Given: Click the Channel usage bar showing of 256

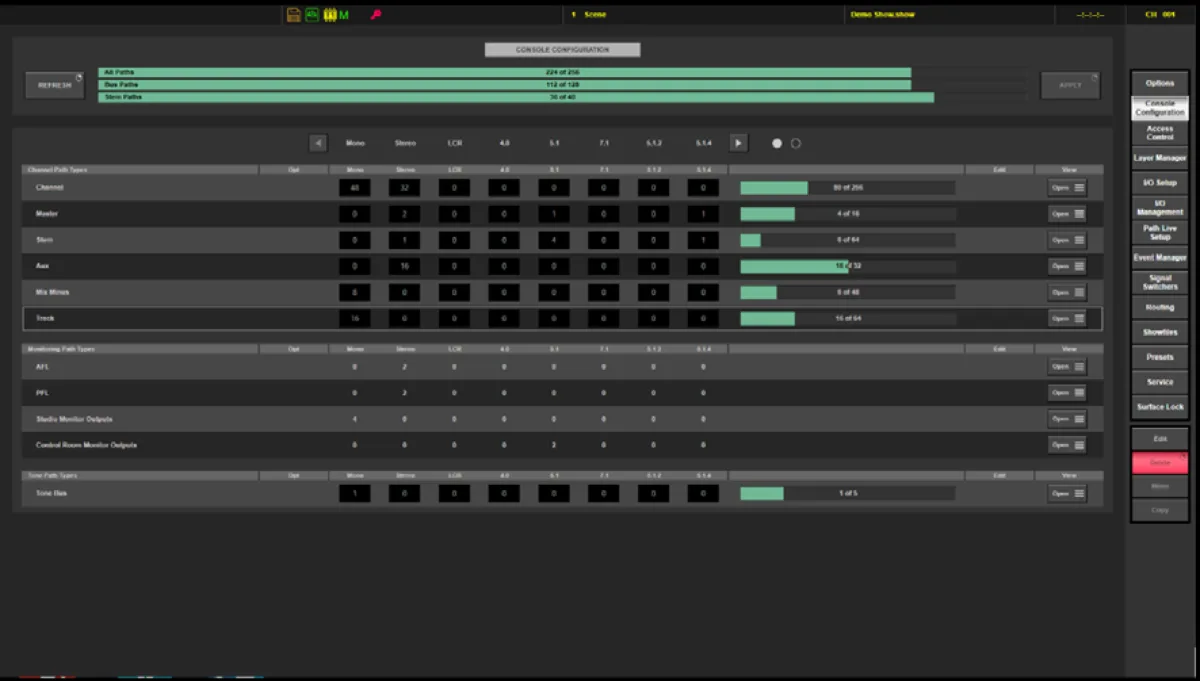Looking at the screenshot, I should coord(847,188).
